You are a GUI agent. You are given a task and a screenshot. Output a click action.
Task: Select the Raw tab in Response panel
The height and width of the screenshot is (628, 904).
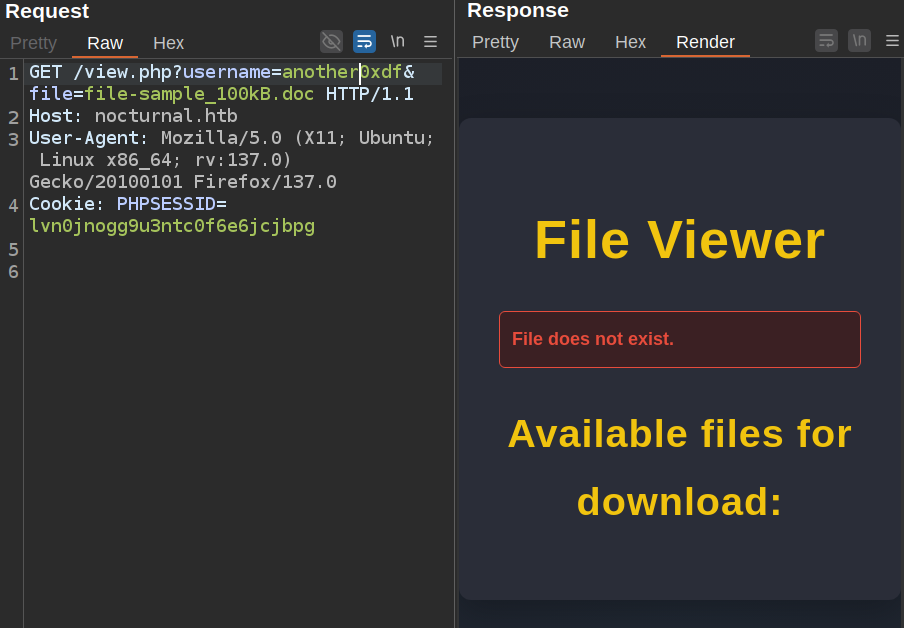tap(567, 42)
